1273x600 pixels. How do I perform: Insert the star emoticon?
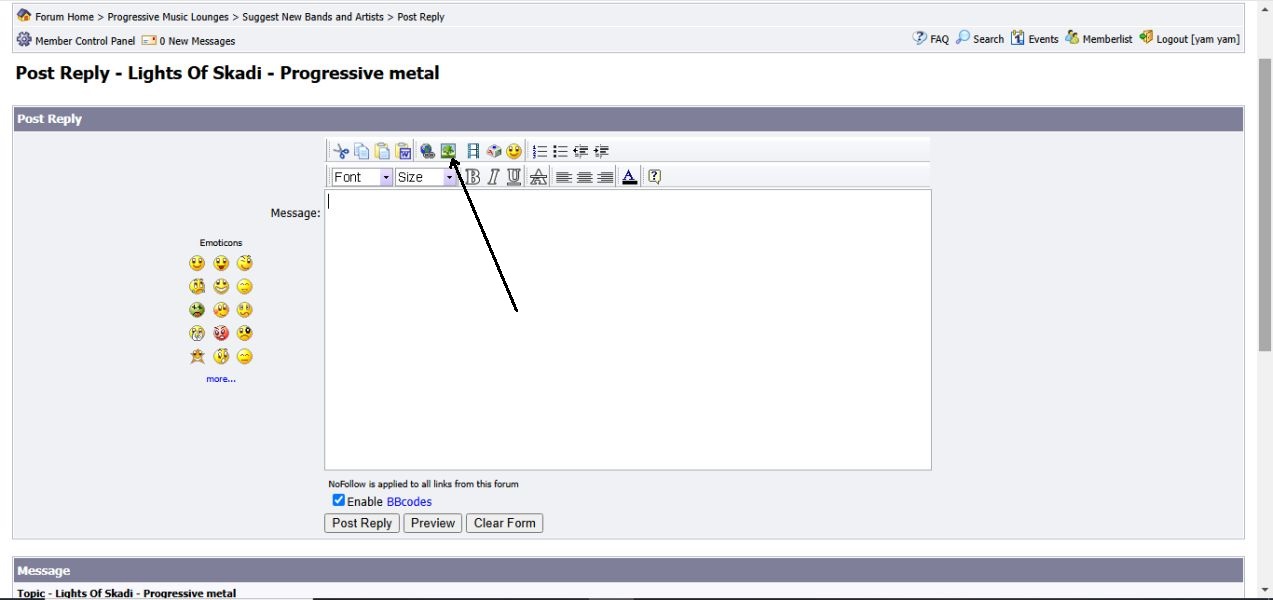[x=197, y=356]
